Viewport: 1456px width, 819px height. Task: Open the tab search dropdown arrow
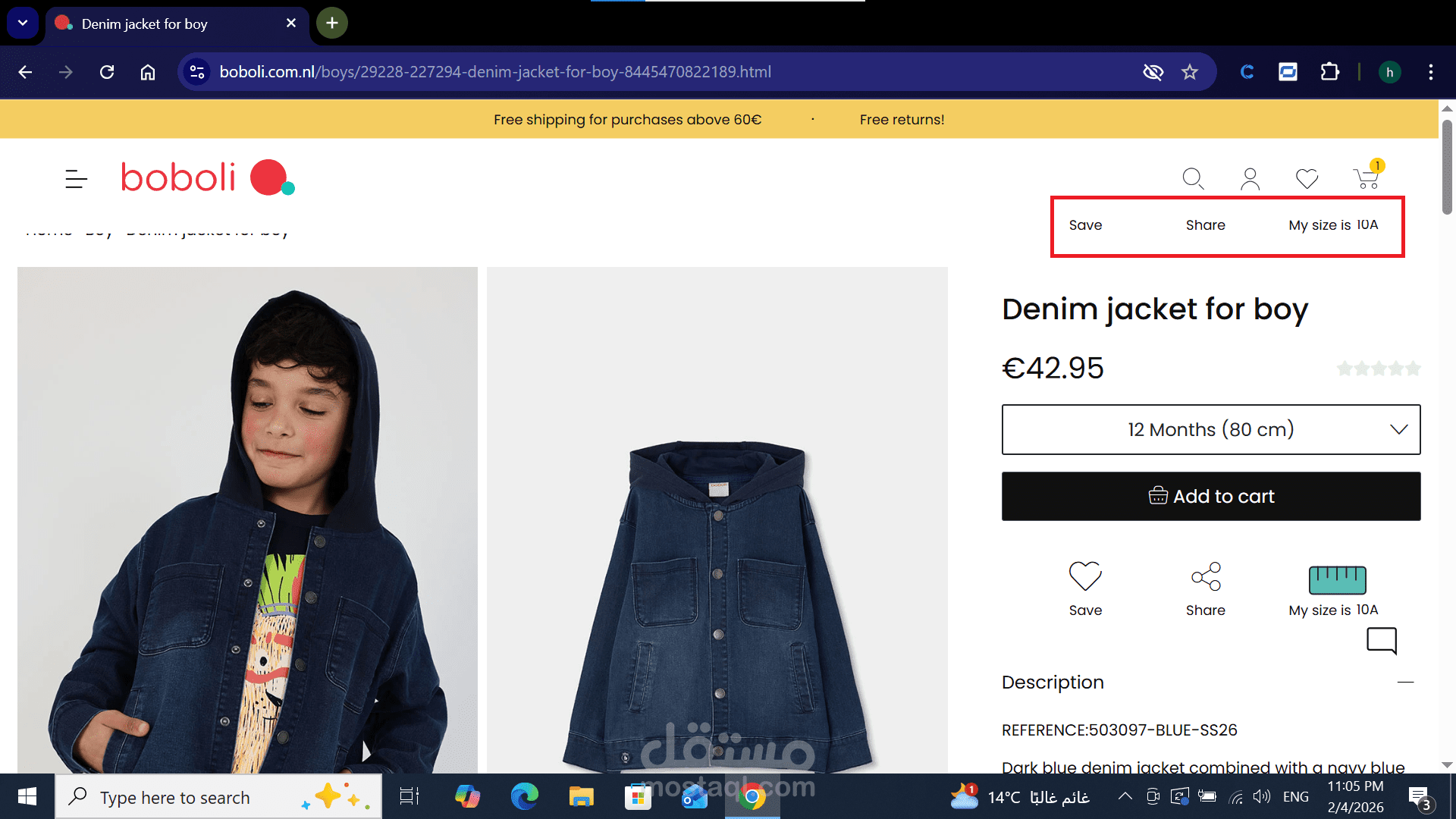pyautogui.click(x=23, y=23)
